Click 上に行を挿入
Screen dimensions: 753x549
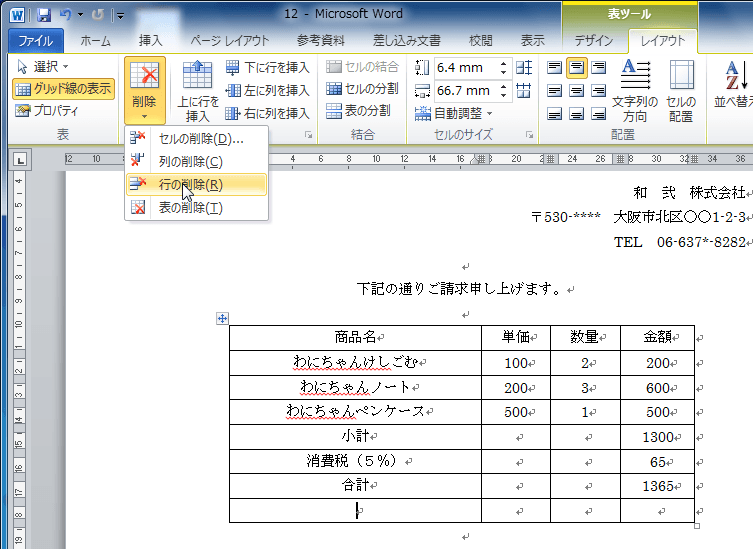tap(197, 91)
